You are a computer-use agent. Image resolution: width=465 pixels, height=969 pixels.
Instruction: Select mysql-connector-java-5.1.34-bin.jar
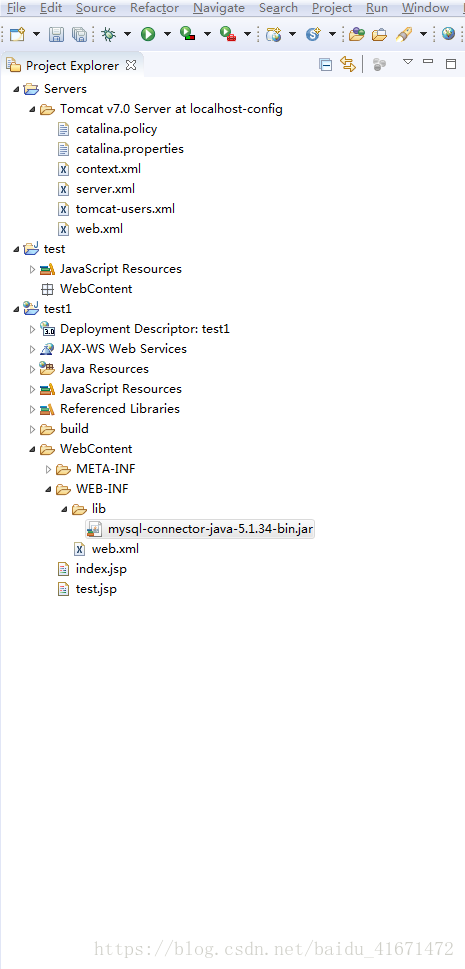pos(211,528)
